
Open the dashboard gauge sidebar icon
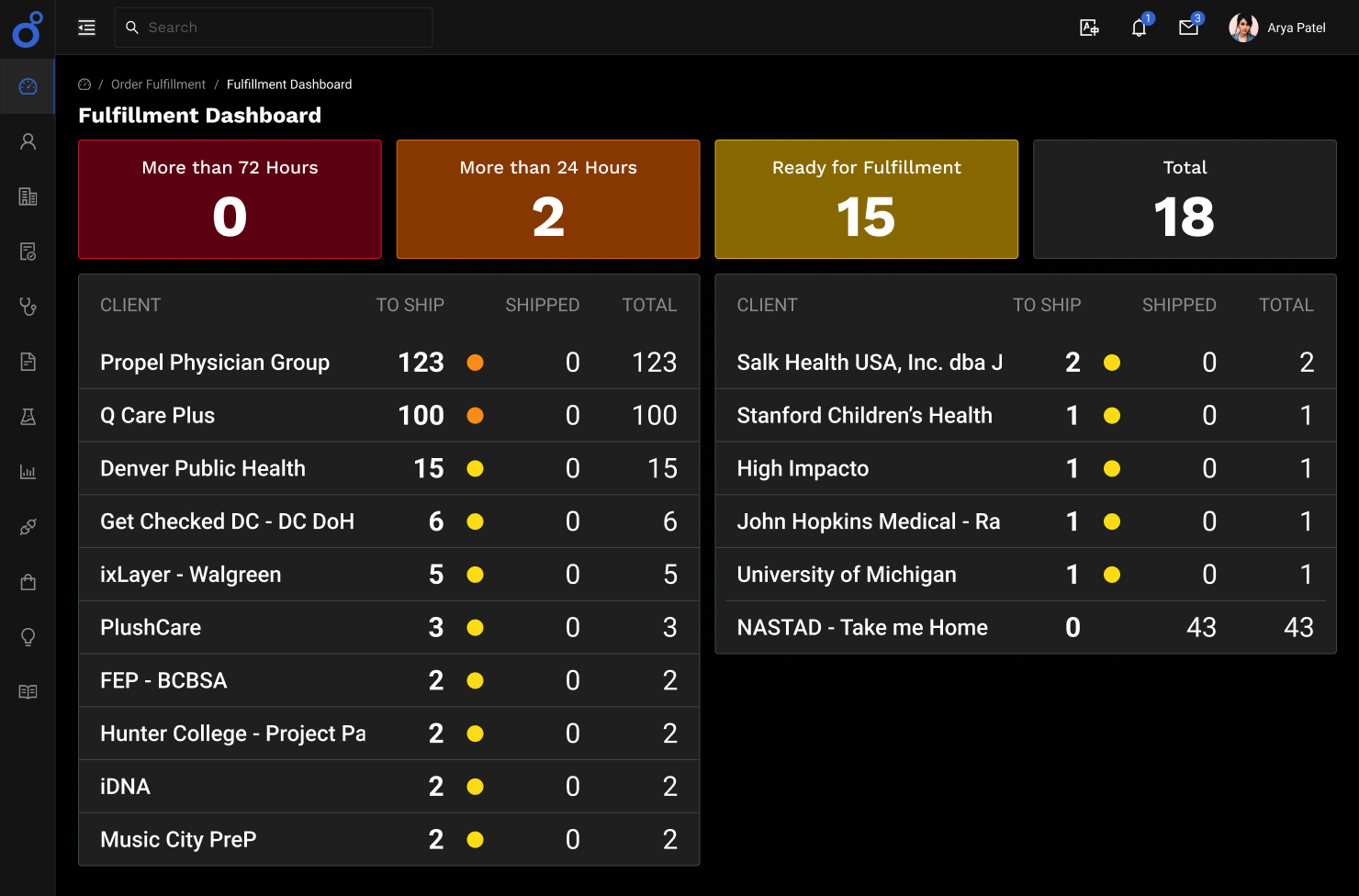28,86
